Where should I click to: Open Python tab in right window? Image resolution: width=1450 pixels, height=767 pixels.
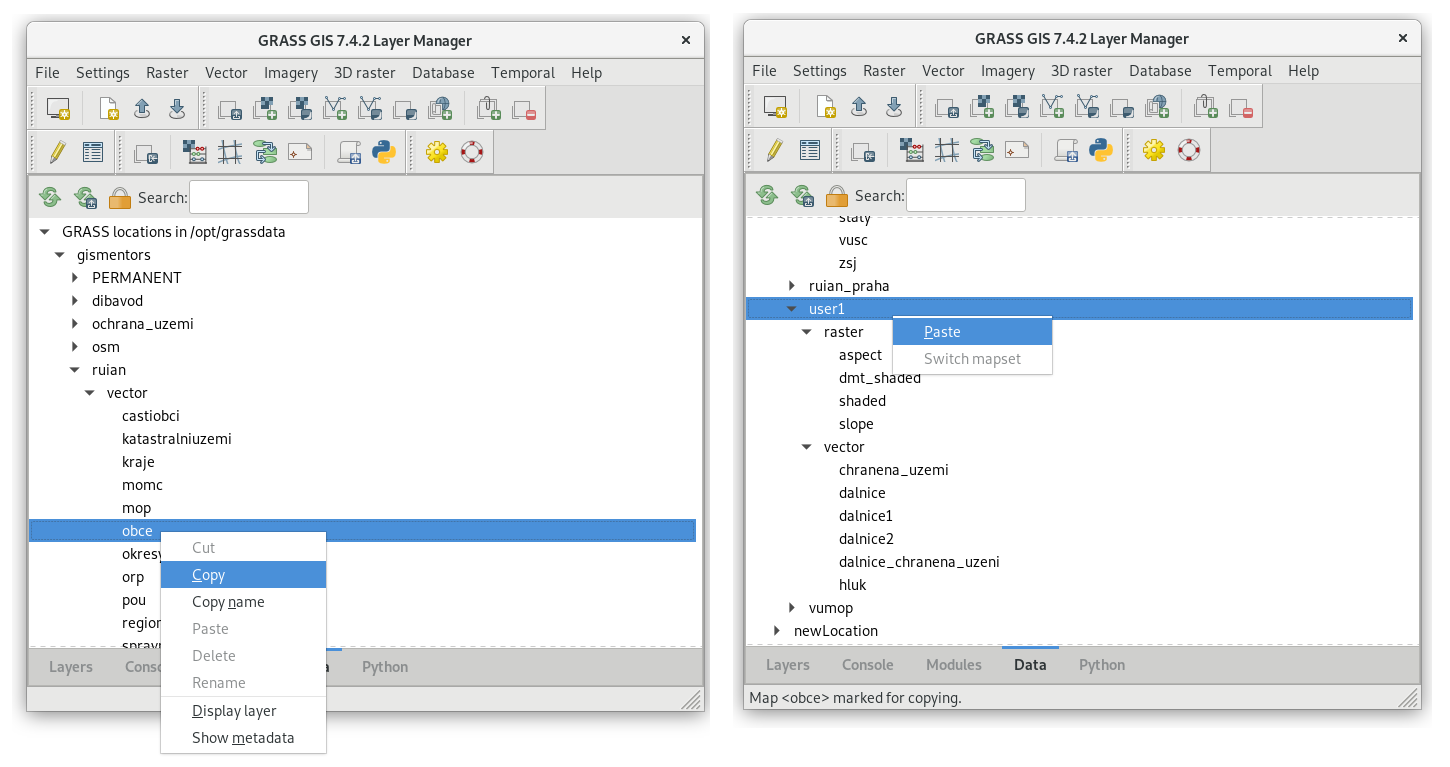click(x=1102, y=665)
